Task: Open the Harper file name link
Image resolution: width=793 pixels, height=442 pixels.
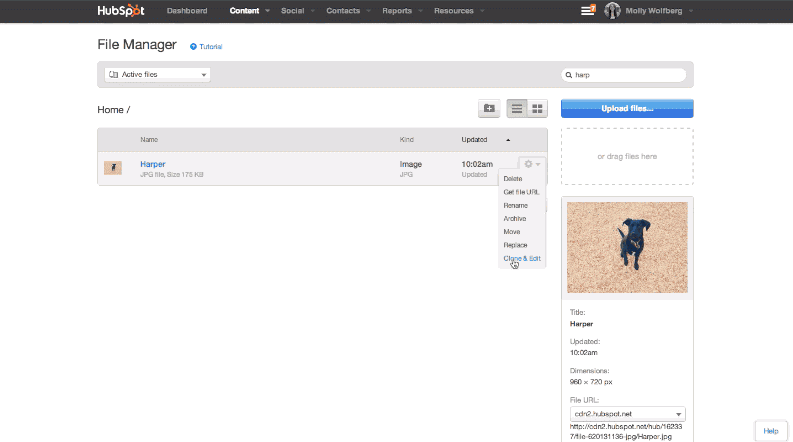Action: point(153,163)
